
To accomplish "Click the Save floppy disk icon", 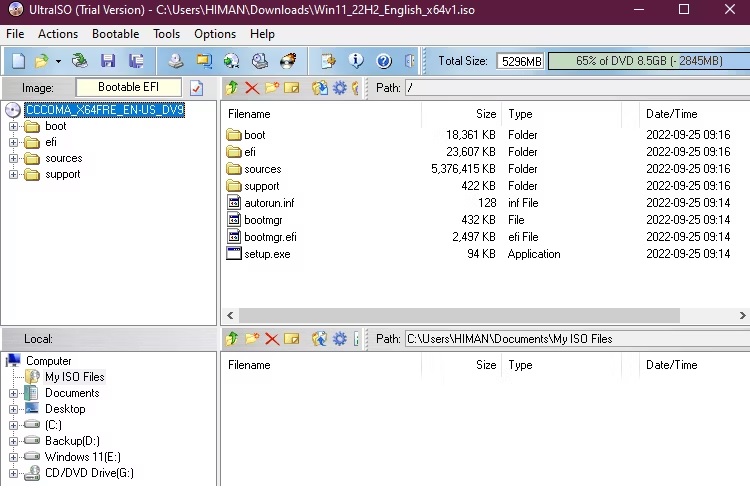I will click(x=108, y=61).
